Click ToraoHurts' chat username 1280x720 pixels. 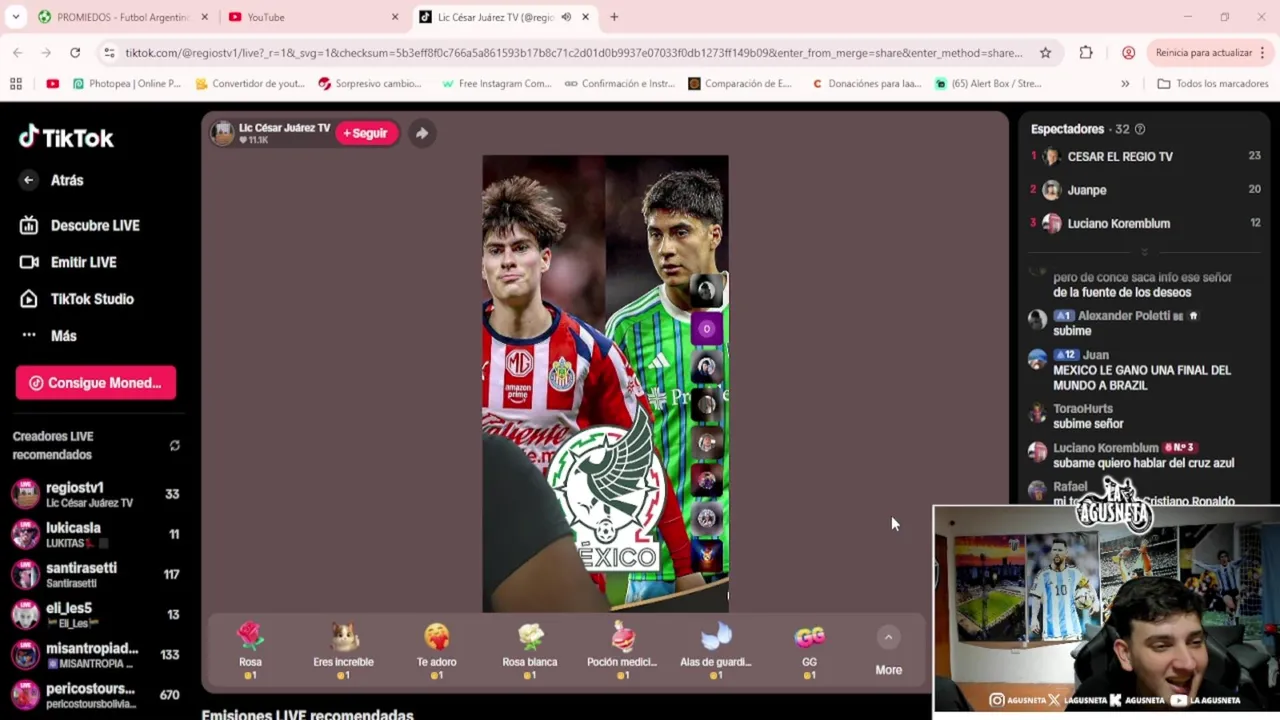click(1083, 409)
